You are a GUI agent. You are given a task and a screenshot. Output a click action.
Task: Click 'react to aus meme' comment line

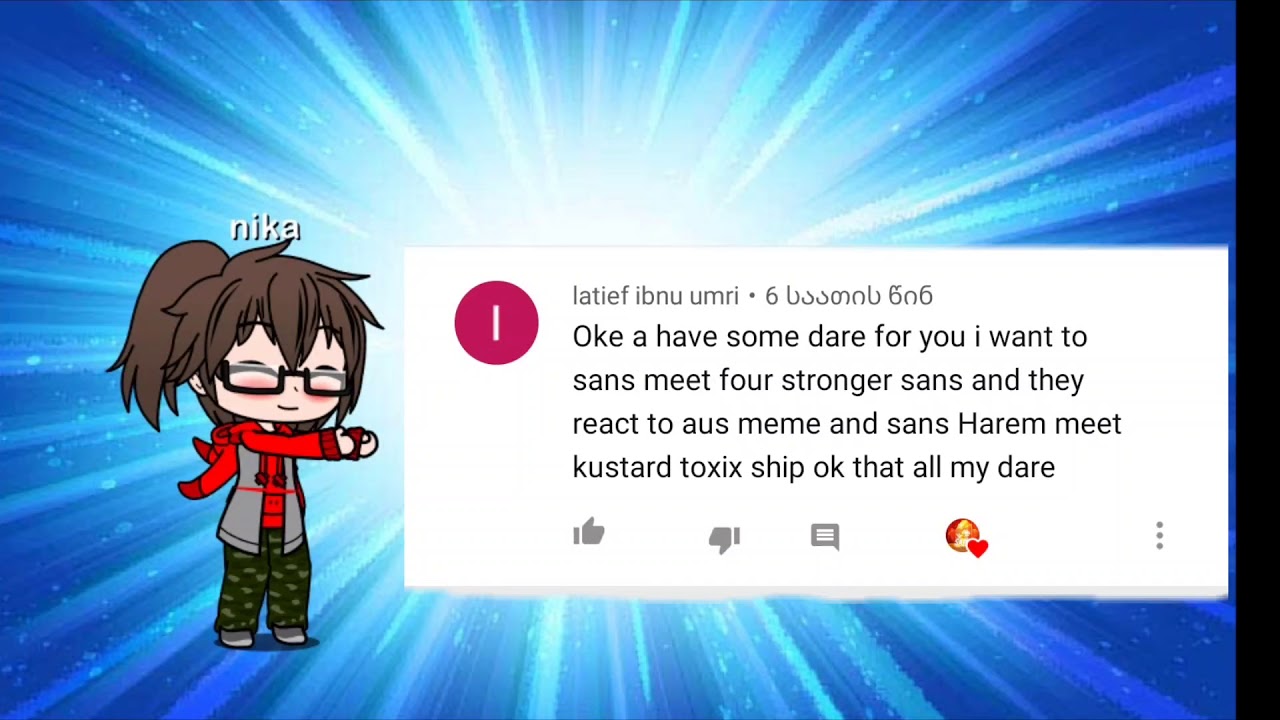pyautogui.click(x=846, y=424)
